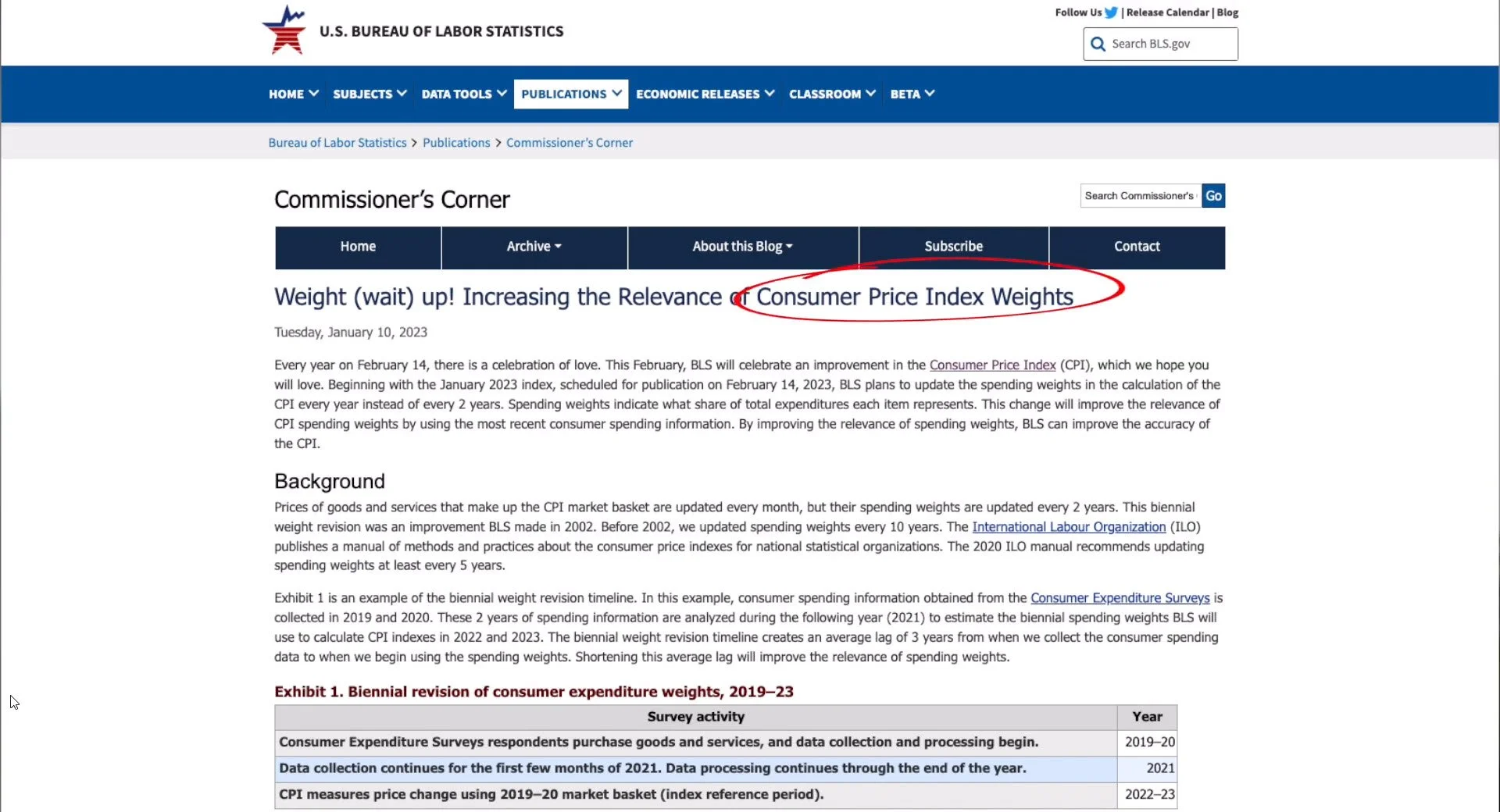This screenshot has width=1500, height=812.
Task: Open the International Labour Organization link
Action: [x=1069, y=527]
